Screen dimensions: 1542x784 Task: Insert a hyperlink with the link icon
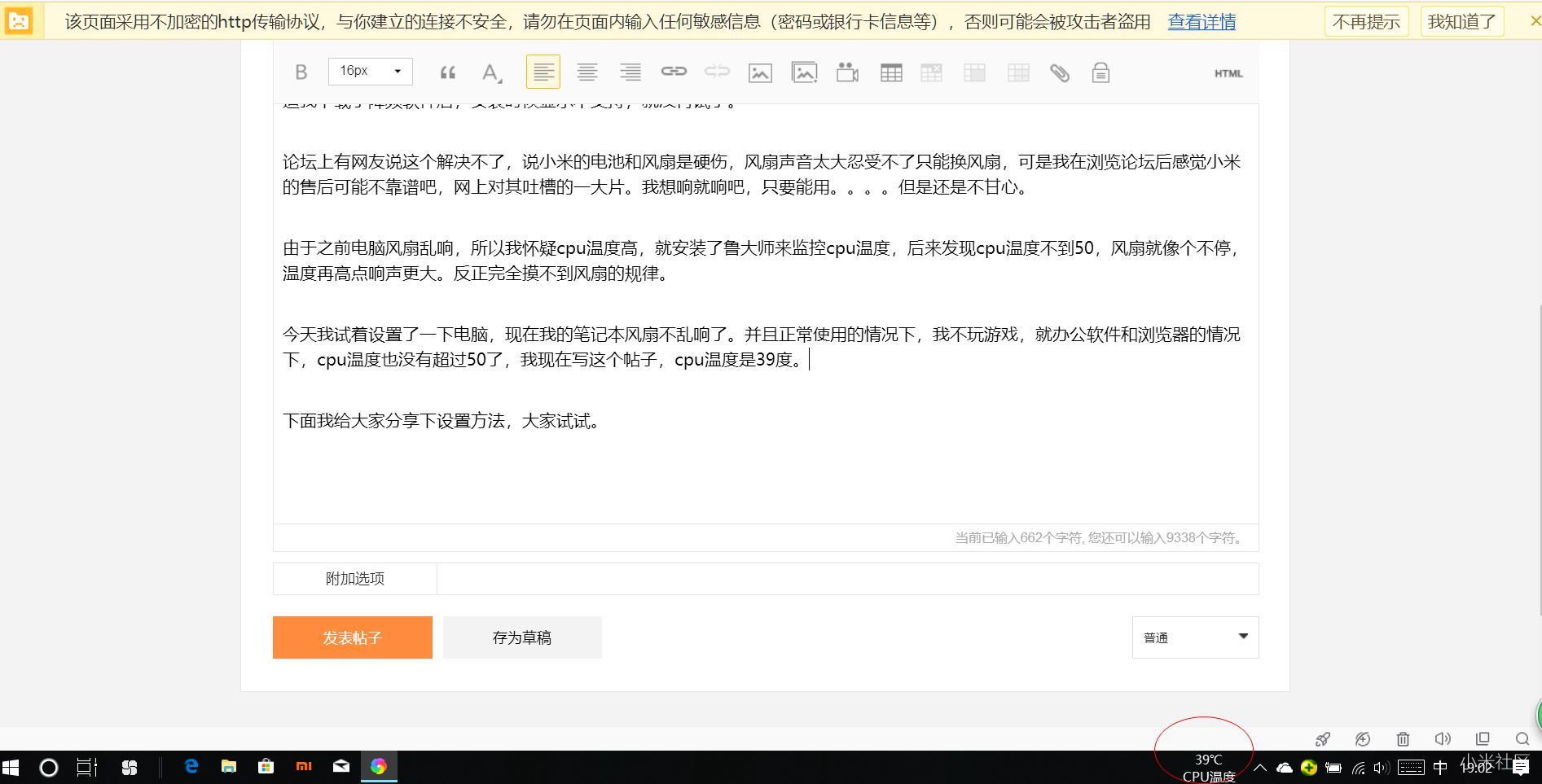pos(674,72)
